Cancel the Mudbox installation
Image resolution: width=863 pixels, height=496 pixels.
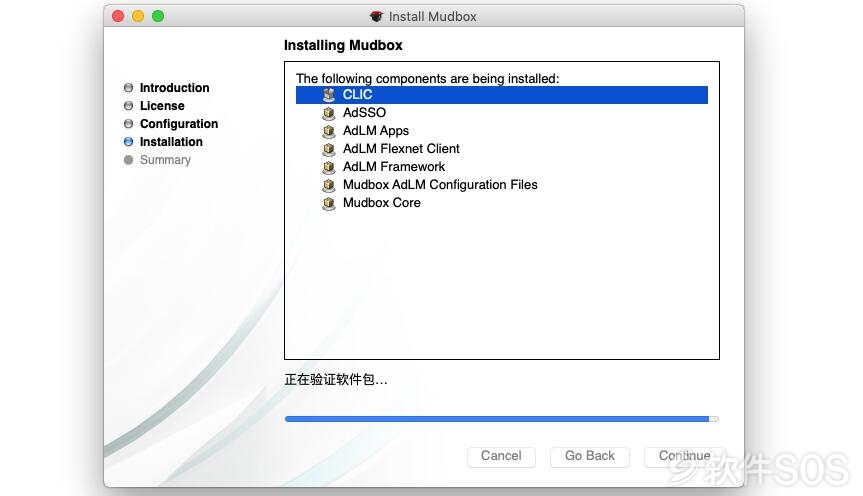click(x=501, y=456)
